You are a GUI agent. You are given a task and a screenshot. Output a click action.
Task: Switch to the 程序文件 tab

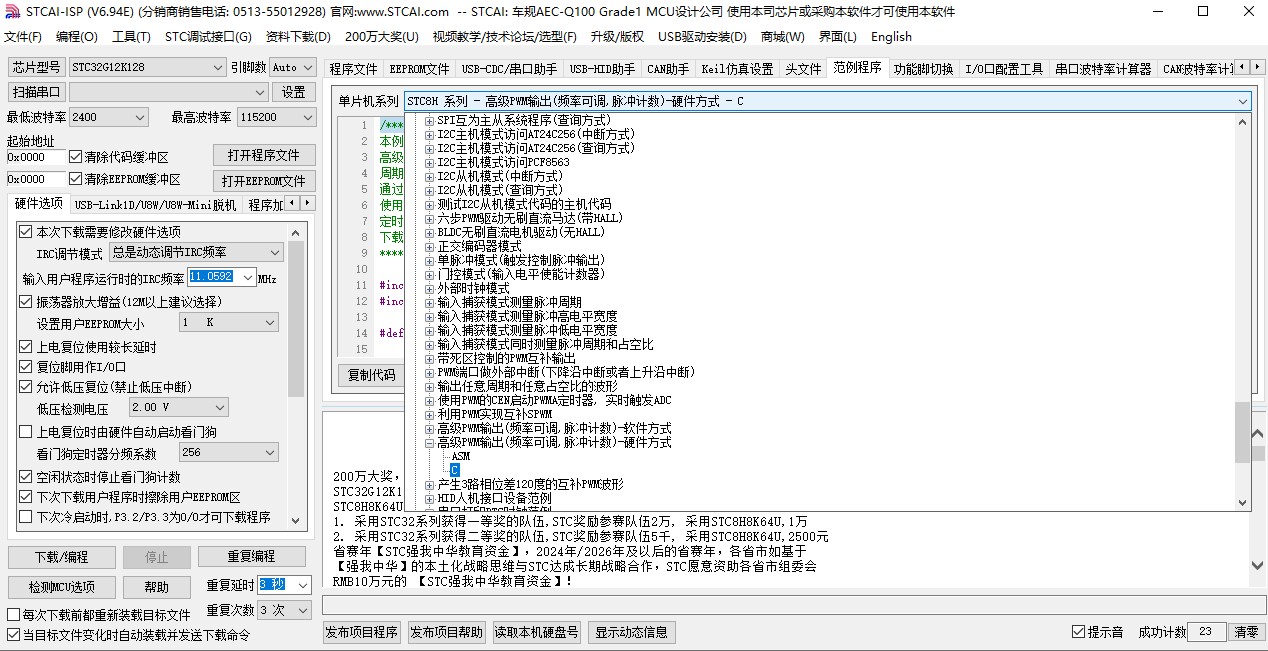point(353,69)
